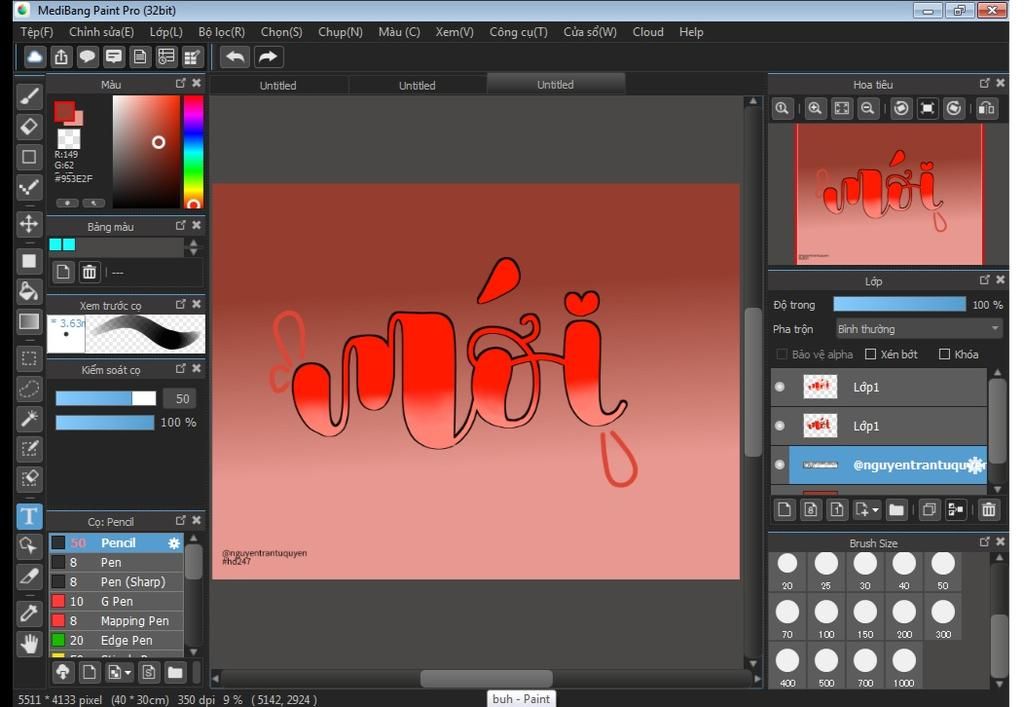Open the Pha trộn blend mode dropdown
The image size is (1024, 707).
coord(918,329)
